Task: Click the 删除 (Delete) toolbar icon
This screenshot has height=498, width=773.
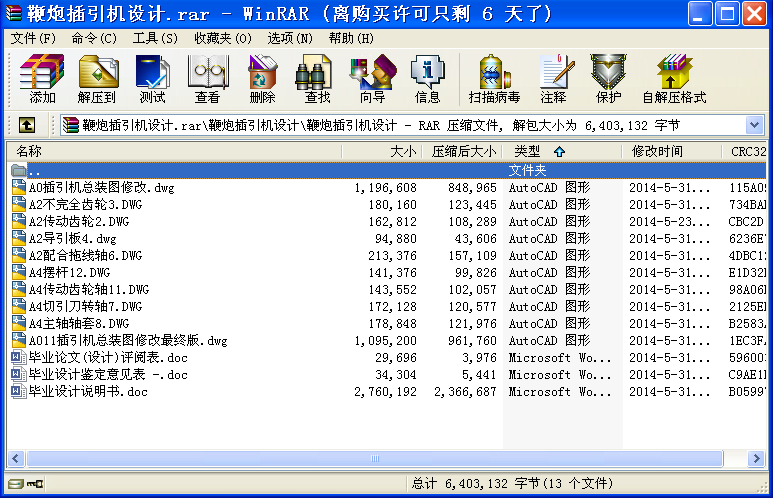Action: coord(262,79)
